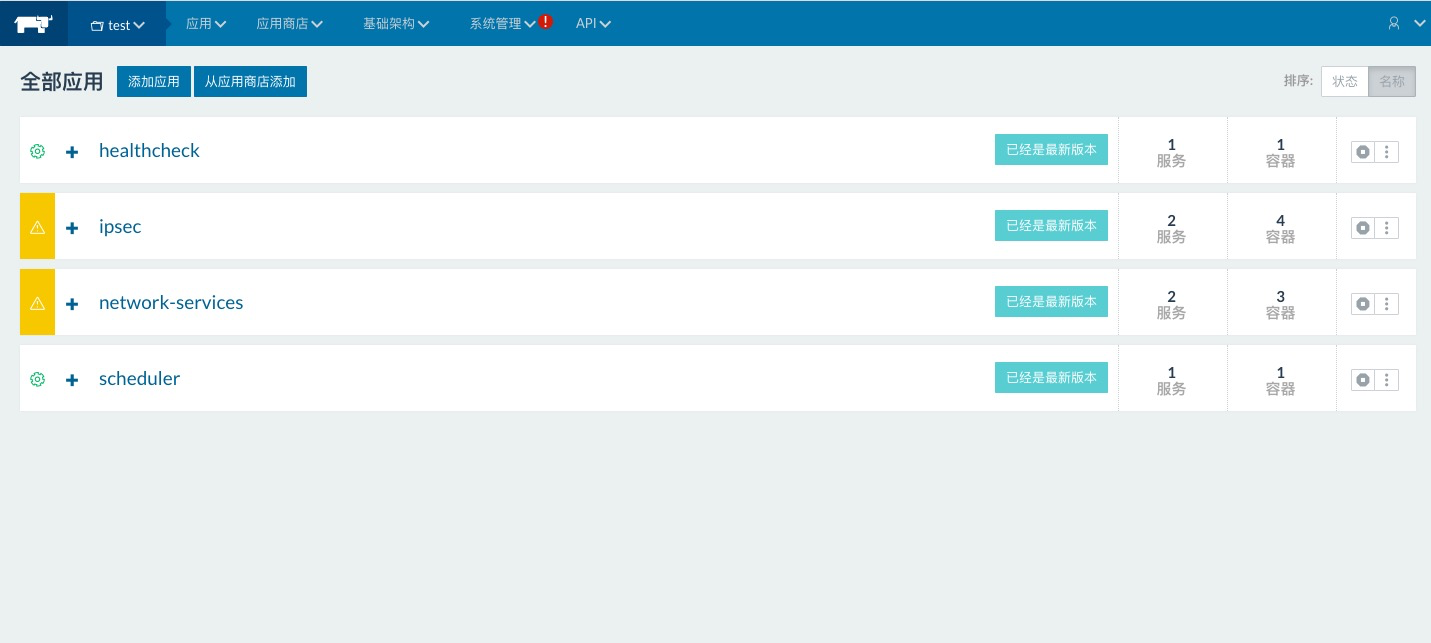Open the healthcheck stack link
This screenshot has height=643, width=1431.
coord(149,151)
